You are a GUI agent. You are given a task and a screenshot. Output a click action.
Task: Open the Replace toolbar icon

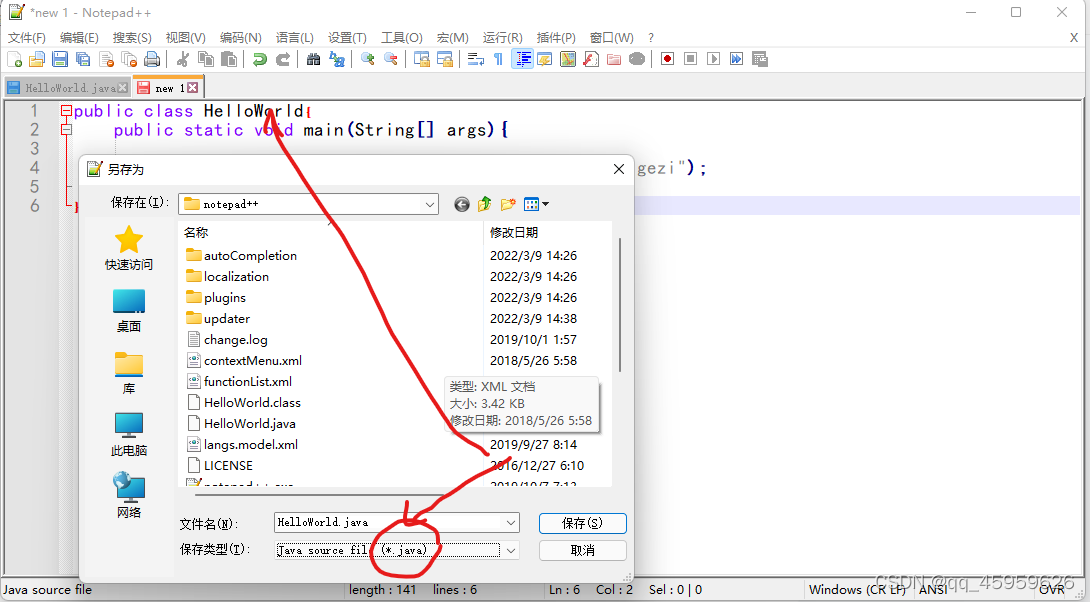337,59
